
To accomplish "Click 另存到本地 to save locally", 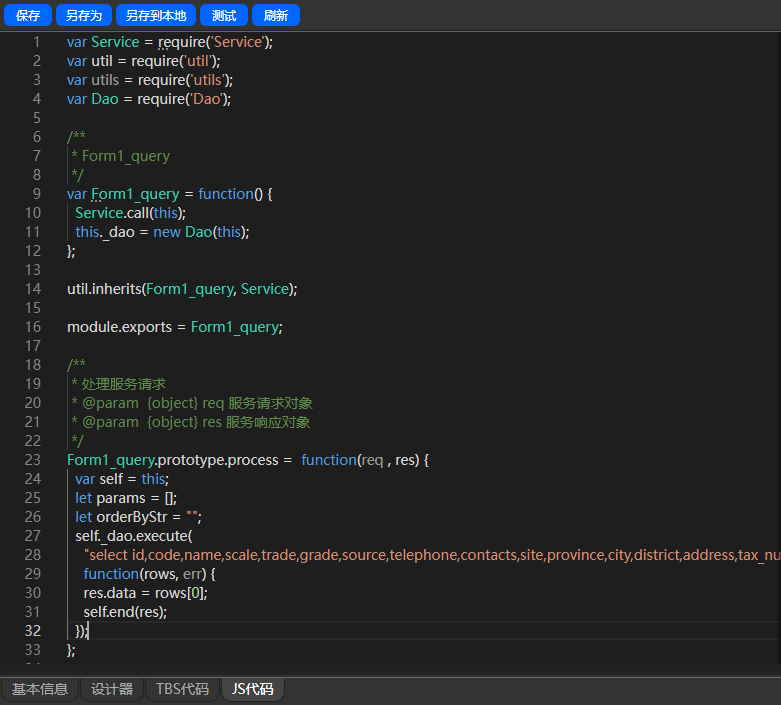I will (x=156, y=15).
